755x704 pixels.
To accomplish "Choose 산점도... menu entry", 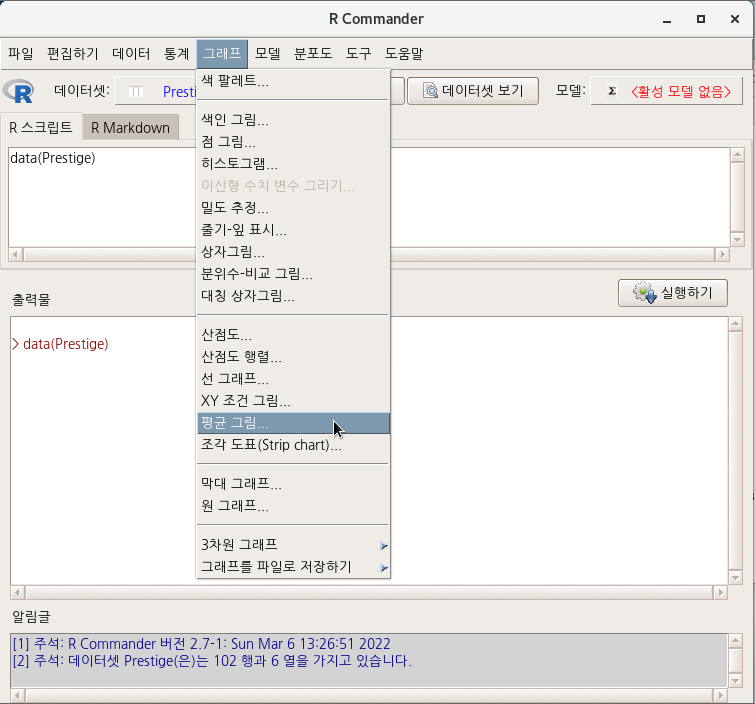I will coord(293,335).
